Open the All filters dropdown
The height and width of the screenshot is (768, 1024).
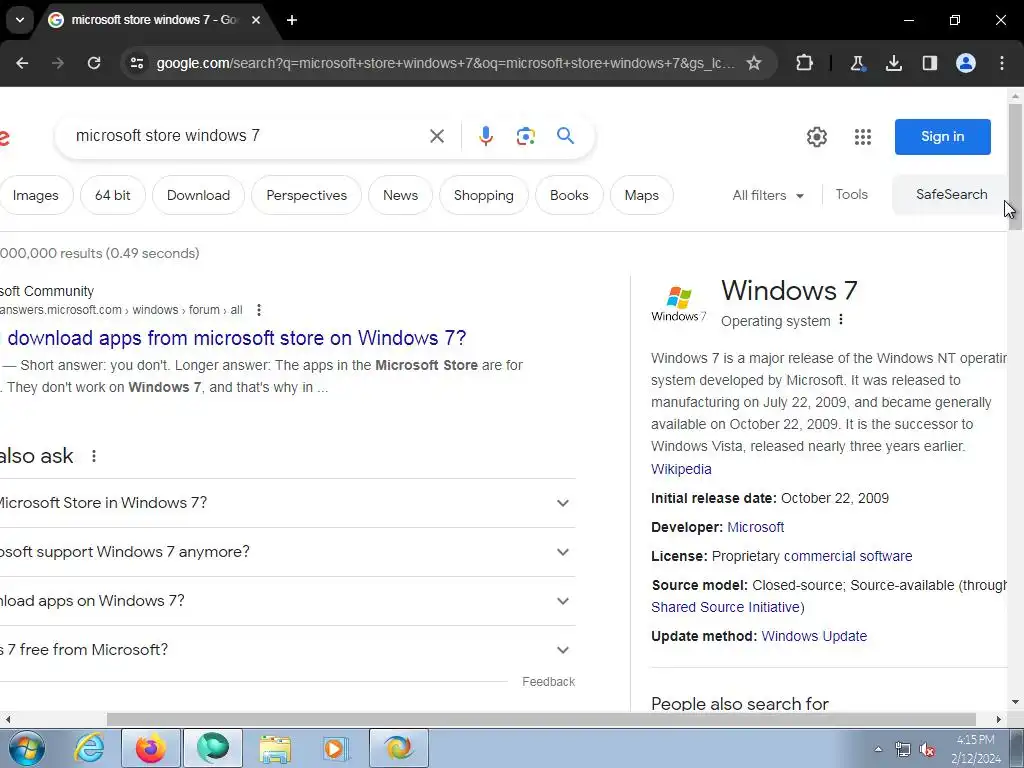click(768, 195)
